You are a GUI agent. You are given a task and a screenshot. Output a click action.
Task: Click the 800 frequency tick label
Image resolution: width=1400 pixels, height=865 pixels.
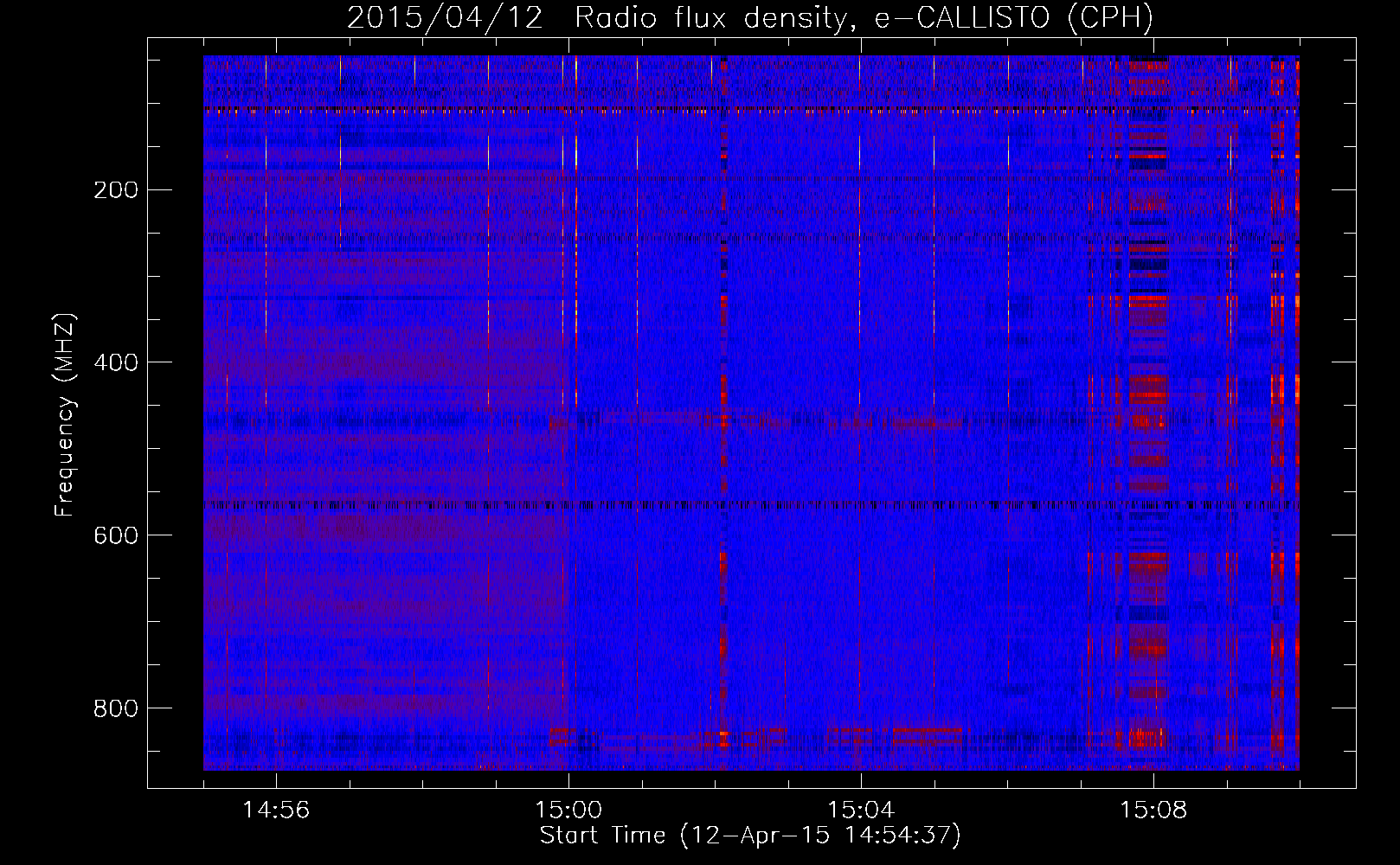pos(116,708)
